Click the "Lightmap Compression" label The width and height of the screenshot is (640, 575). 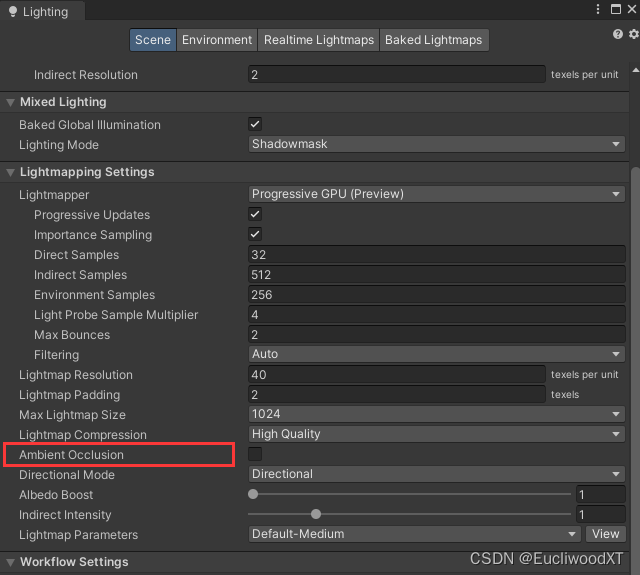tap(83, 435)
